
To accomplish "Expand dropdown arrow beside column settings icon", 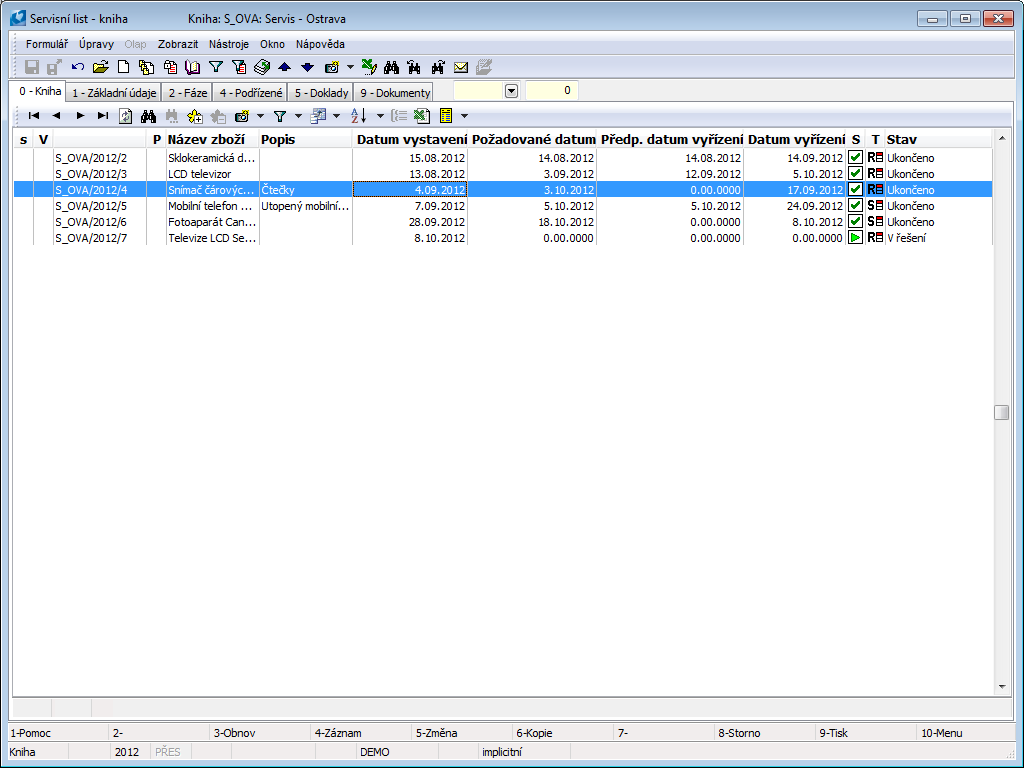I will [336, 116].
